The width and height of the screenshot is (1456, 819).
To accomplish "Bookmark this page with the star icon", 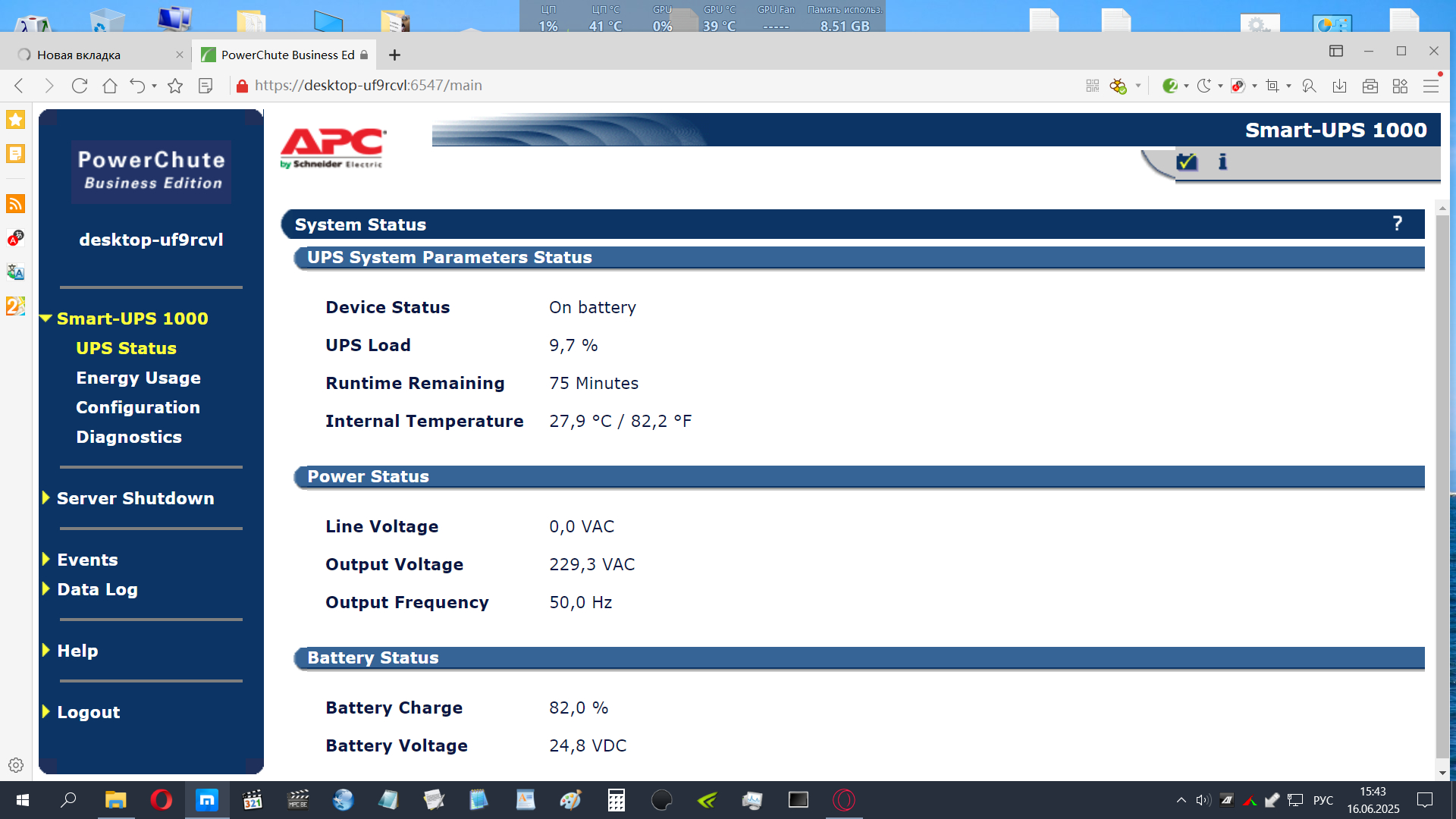I will [x=175, y=86].
